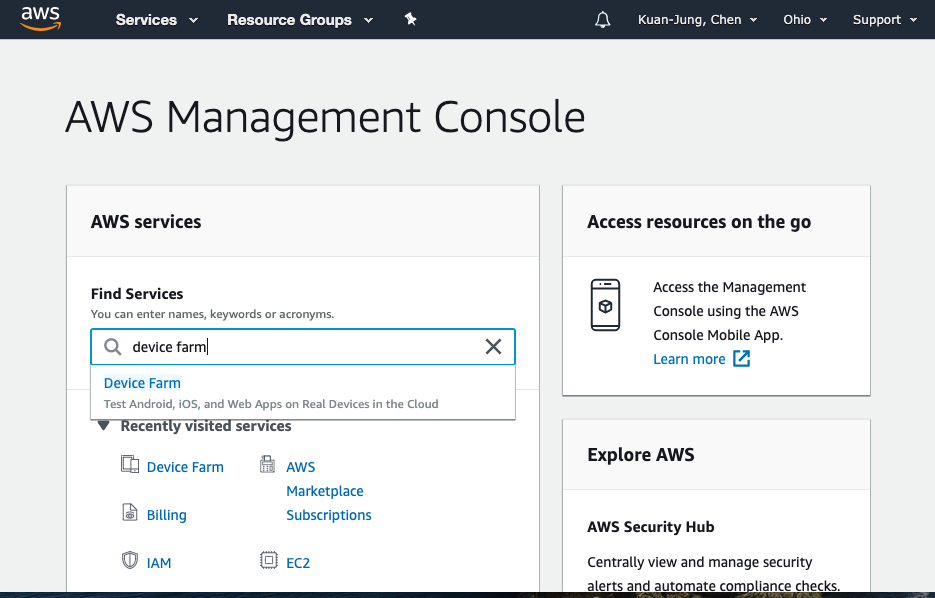The image size is (935, 598).
Task: Open the Ohio region selector
Action: [x=805, y=20]
